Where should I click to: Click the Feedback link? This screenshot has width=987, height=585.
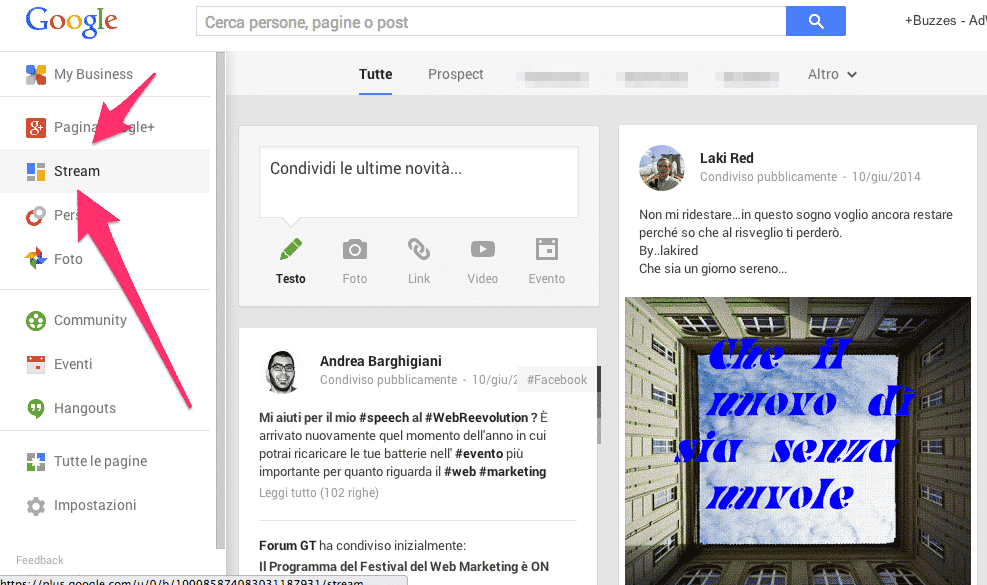tap(40, 560)
